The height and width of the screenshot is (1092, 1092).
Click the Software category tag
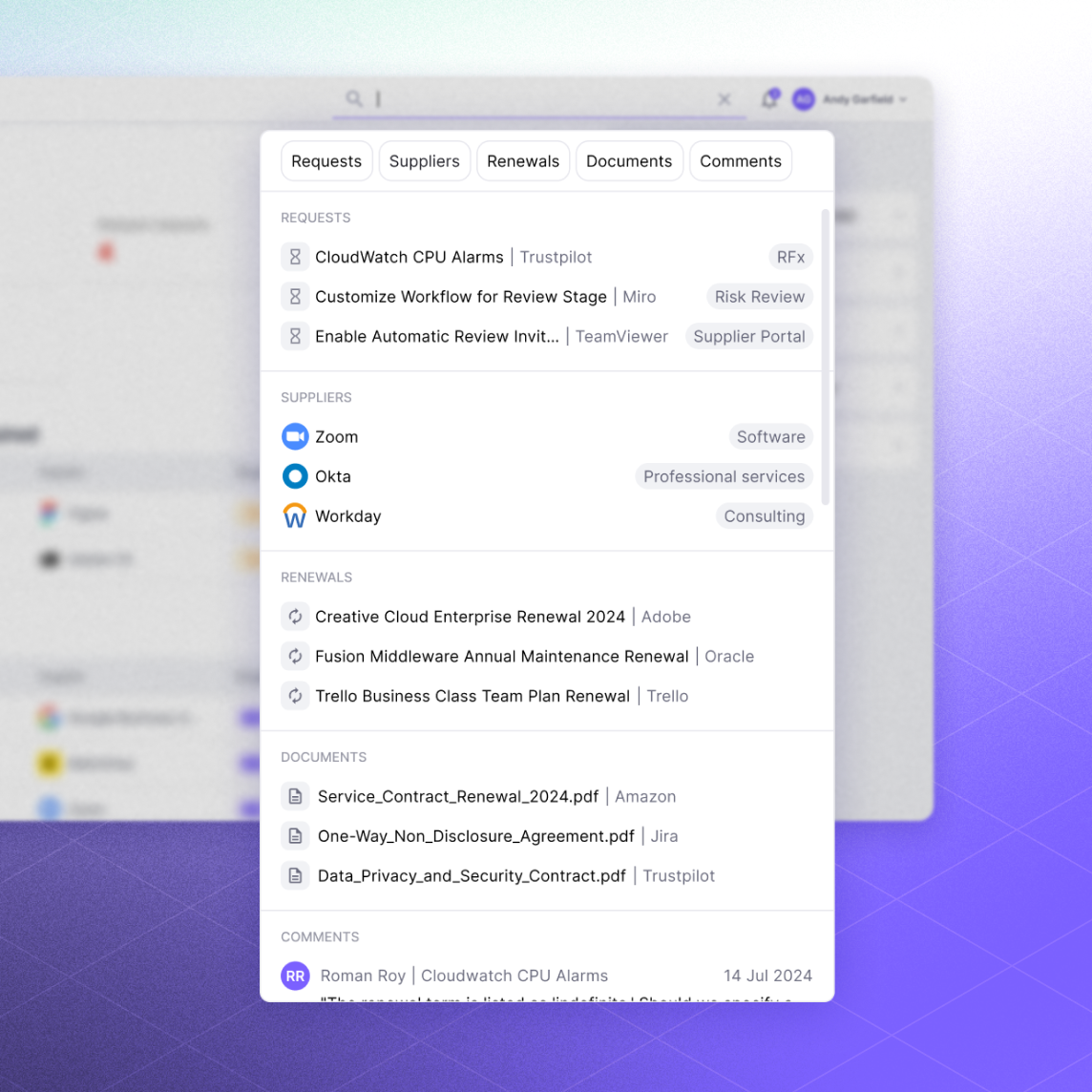tap(771, 436)
